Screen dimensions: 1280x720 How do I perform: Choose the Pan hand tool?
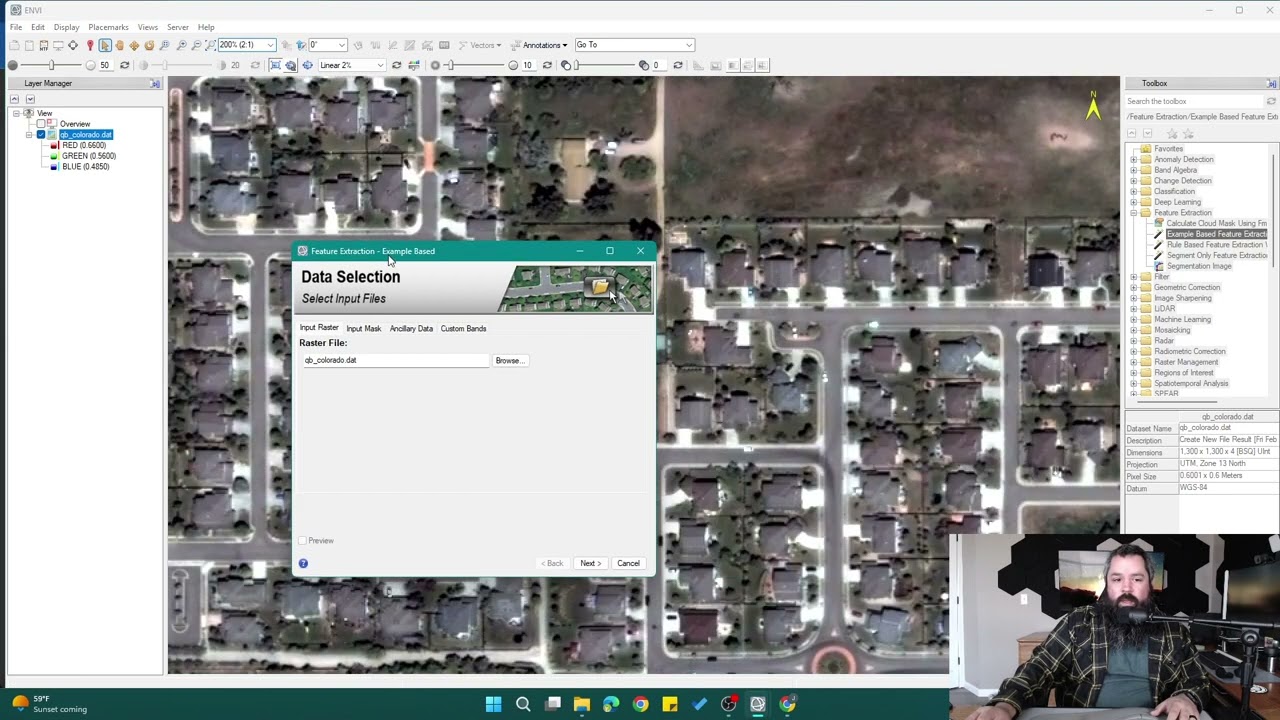pyautogui.click(x=120, y=45)
